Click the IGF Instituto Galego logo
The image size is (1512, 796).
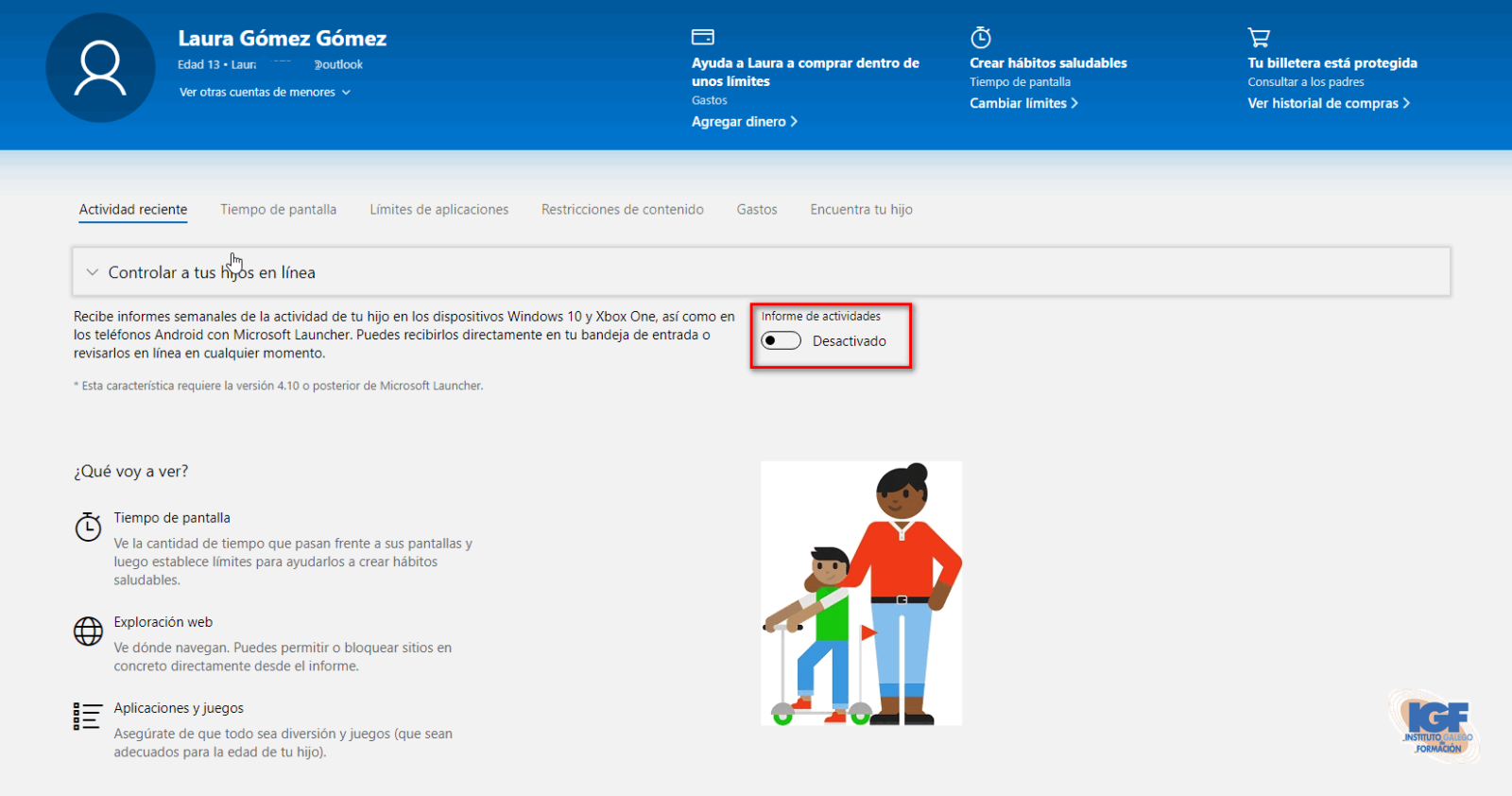1435,726
